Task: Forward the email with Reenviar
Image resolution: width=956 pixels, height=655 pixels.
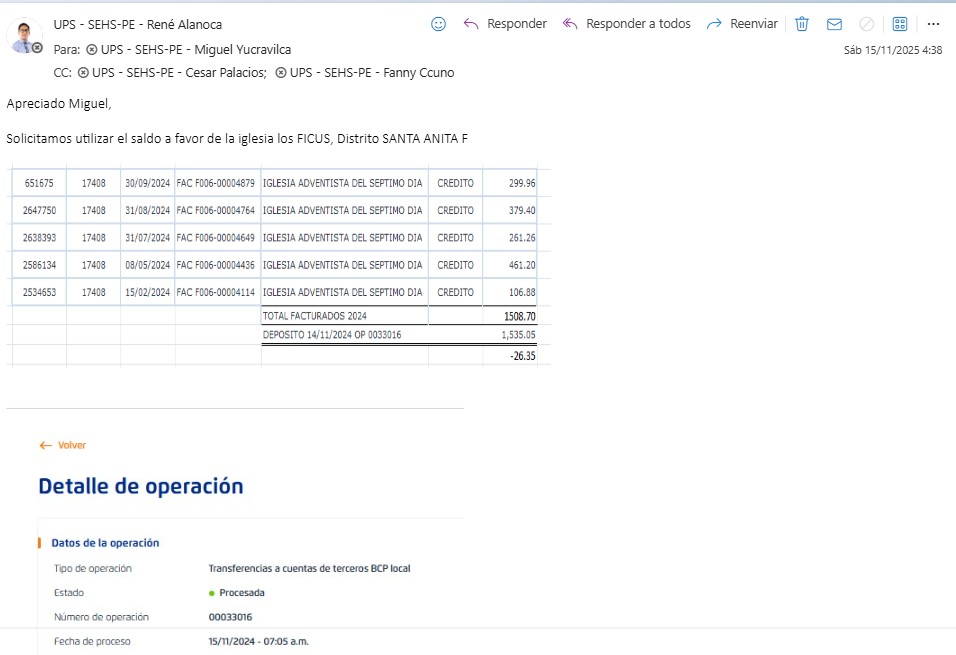Action: 741,24
